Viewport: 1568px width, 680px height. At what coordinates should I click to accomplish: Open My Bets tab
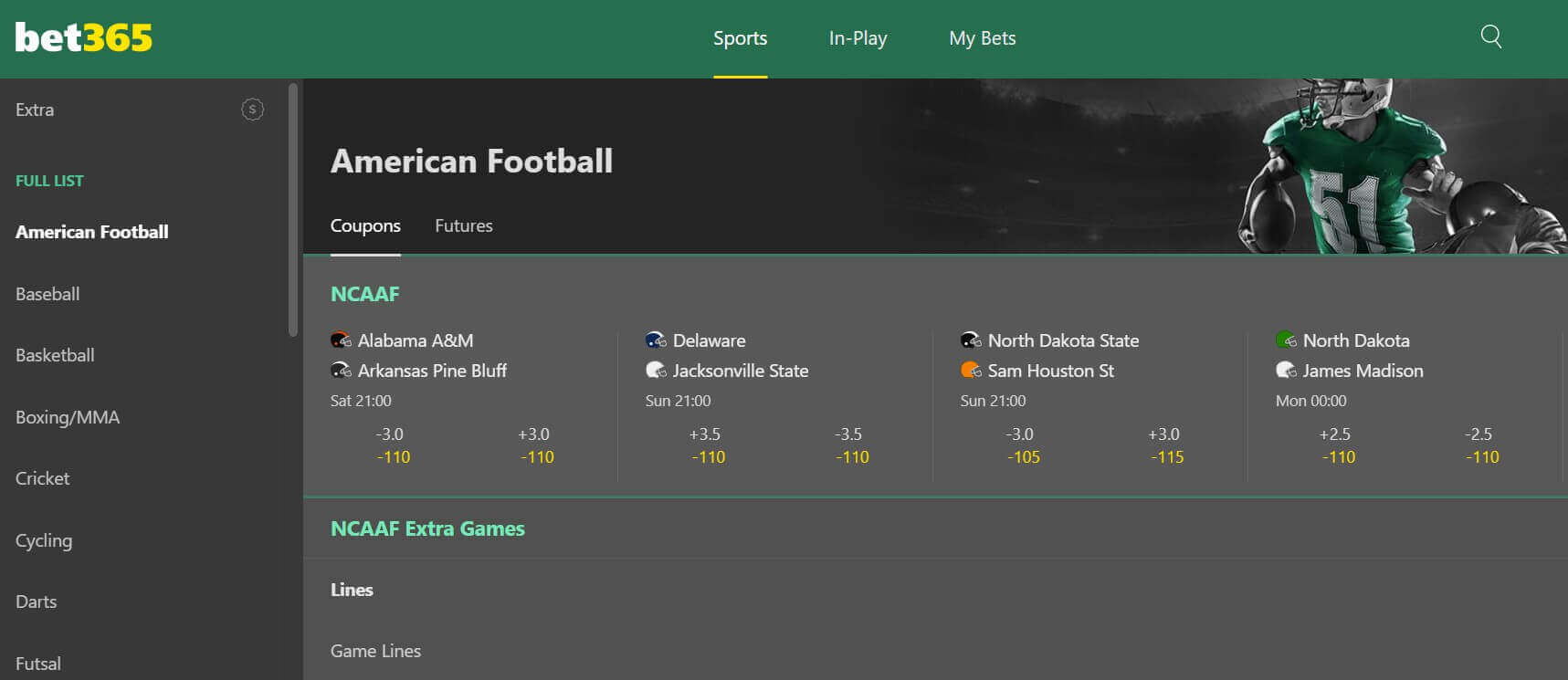(x=983, y=38)
